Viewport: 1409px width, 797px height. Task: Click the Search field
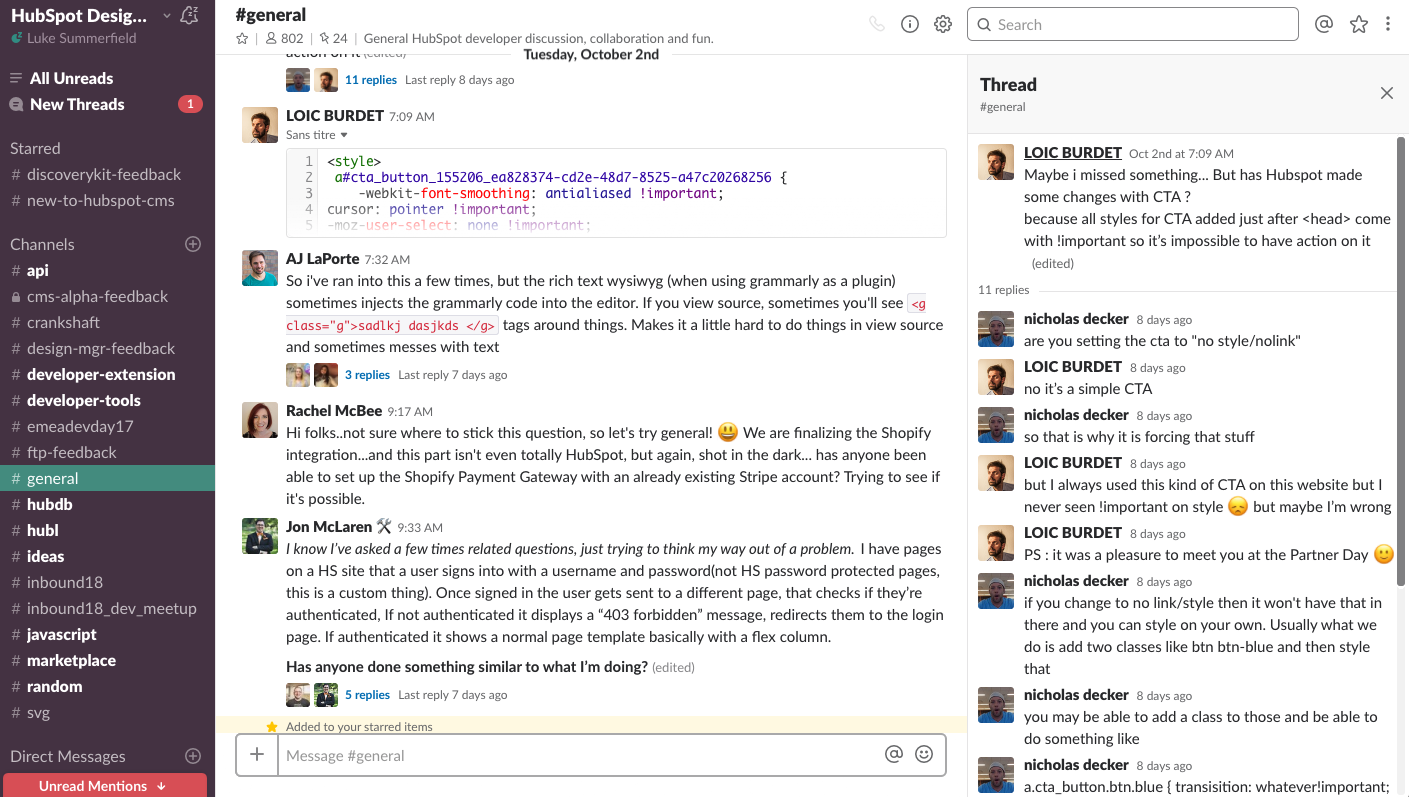pyautogui.click(x=1132, y=24)
